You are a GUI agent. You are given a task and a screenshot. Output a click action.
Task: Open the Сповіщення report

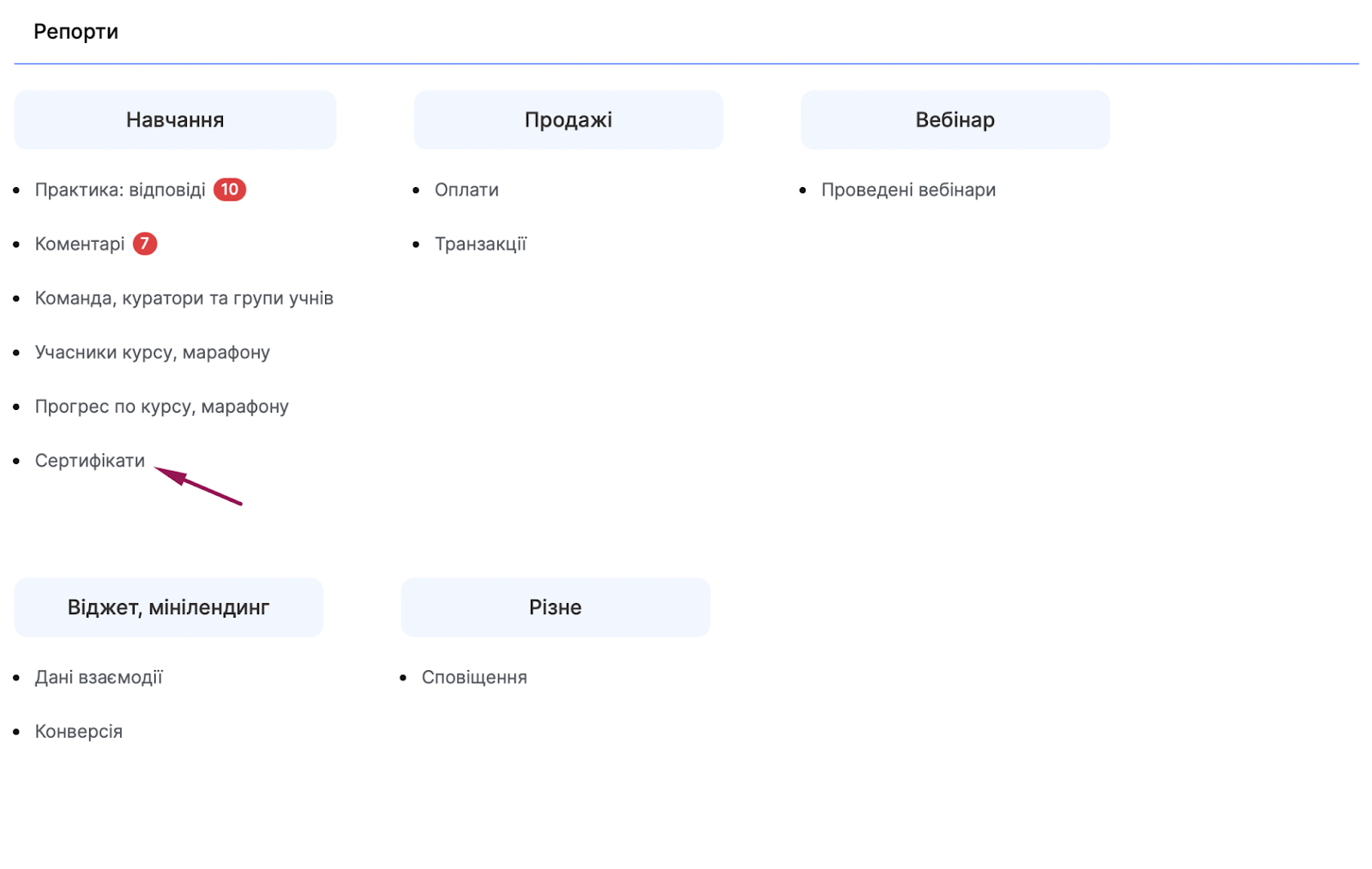[474, 678]
